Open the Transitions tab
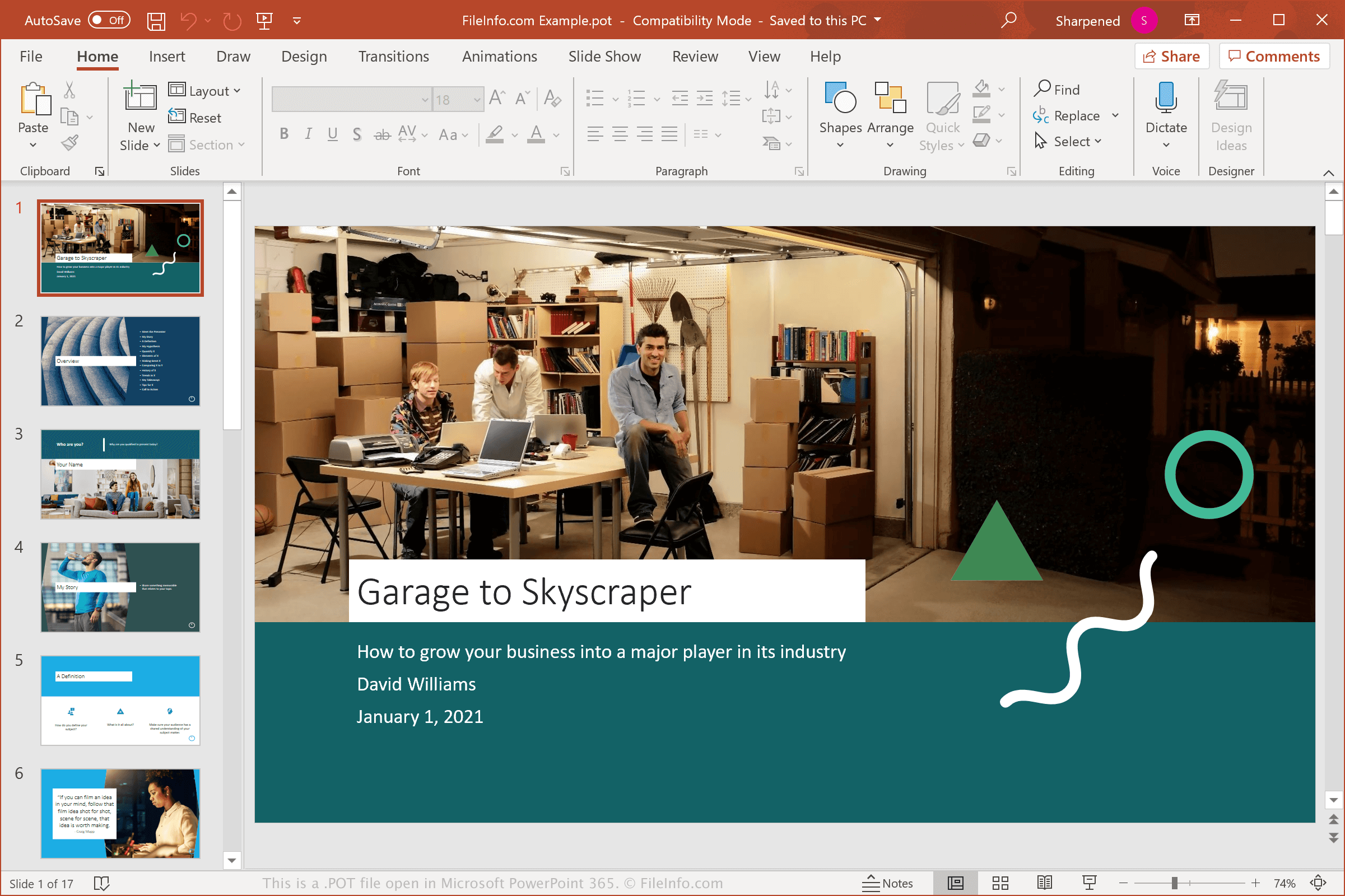Viewport: 1345px width, 896px height. (393, 57)
